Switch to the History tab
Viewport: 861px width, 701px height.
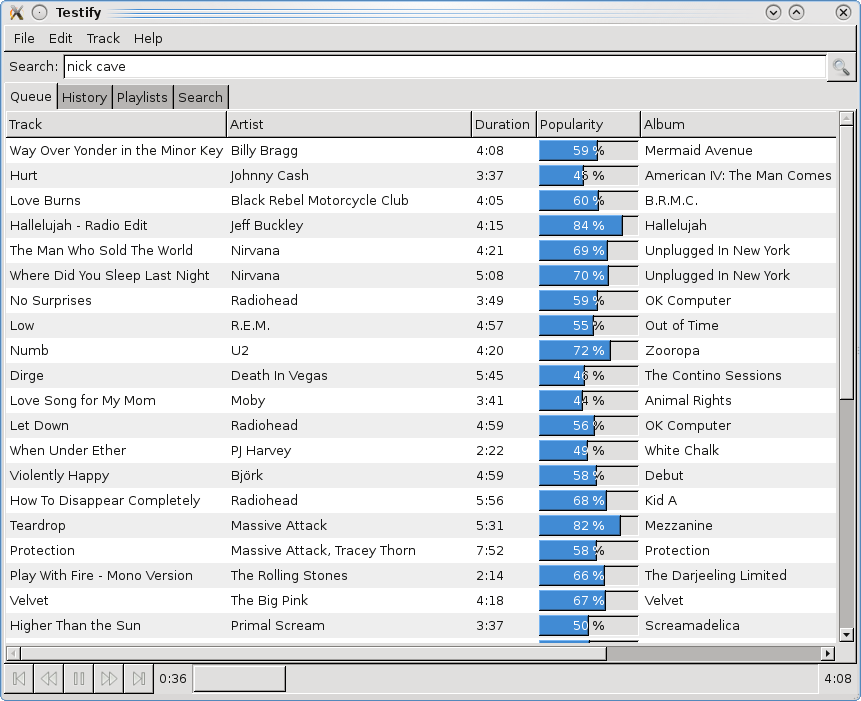pos(84,97)
